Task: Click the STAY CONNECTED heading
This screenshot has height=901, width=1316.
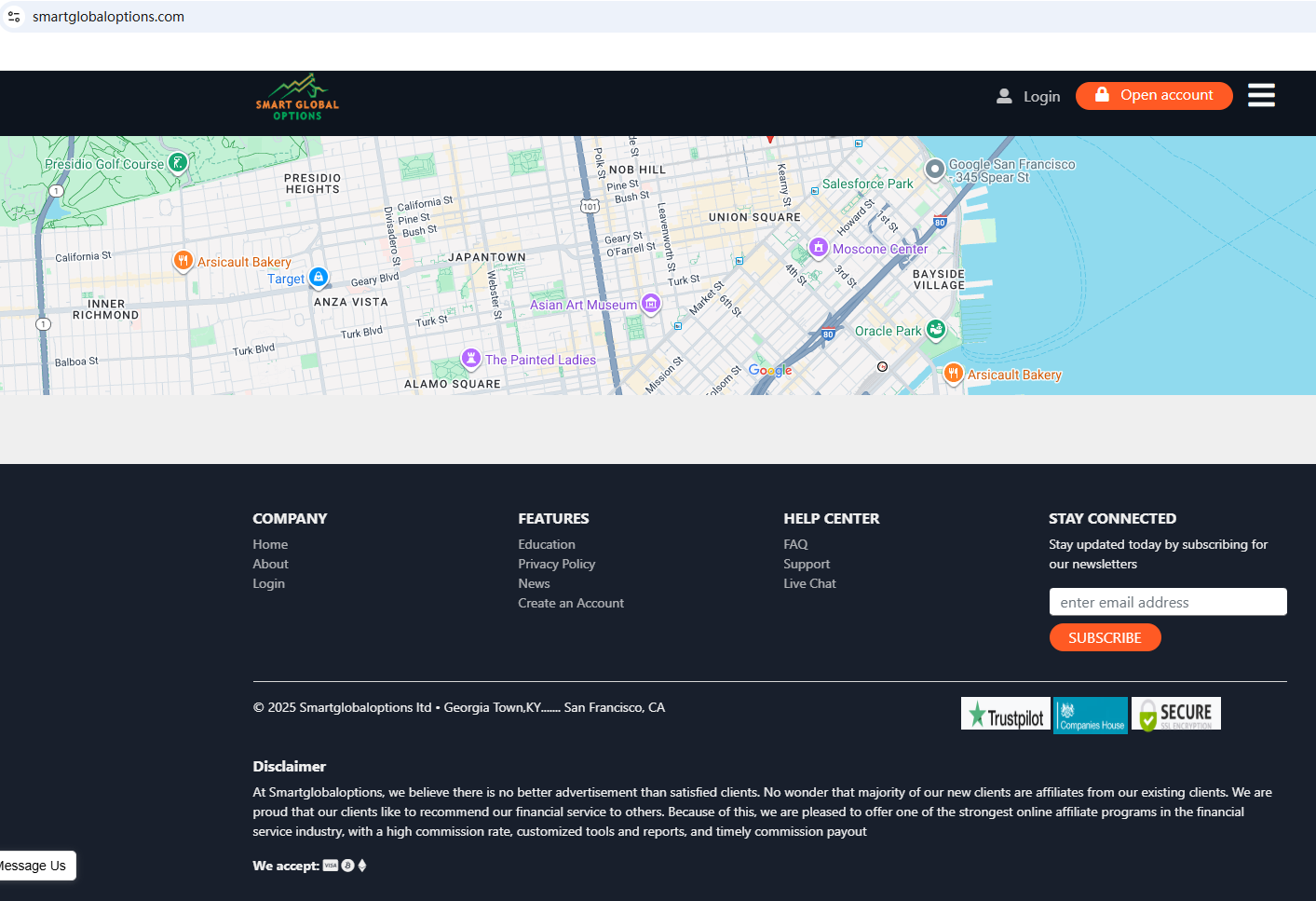Action: [x=1112, y=518]
